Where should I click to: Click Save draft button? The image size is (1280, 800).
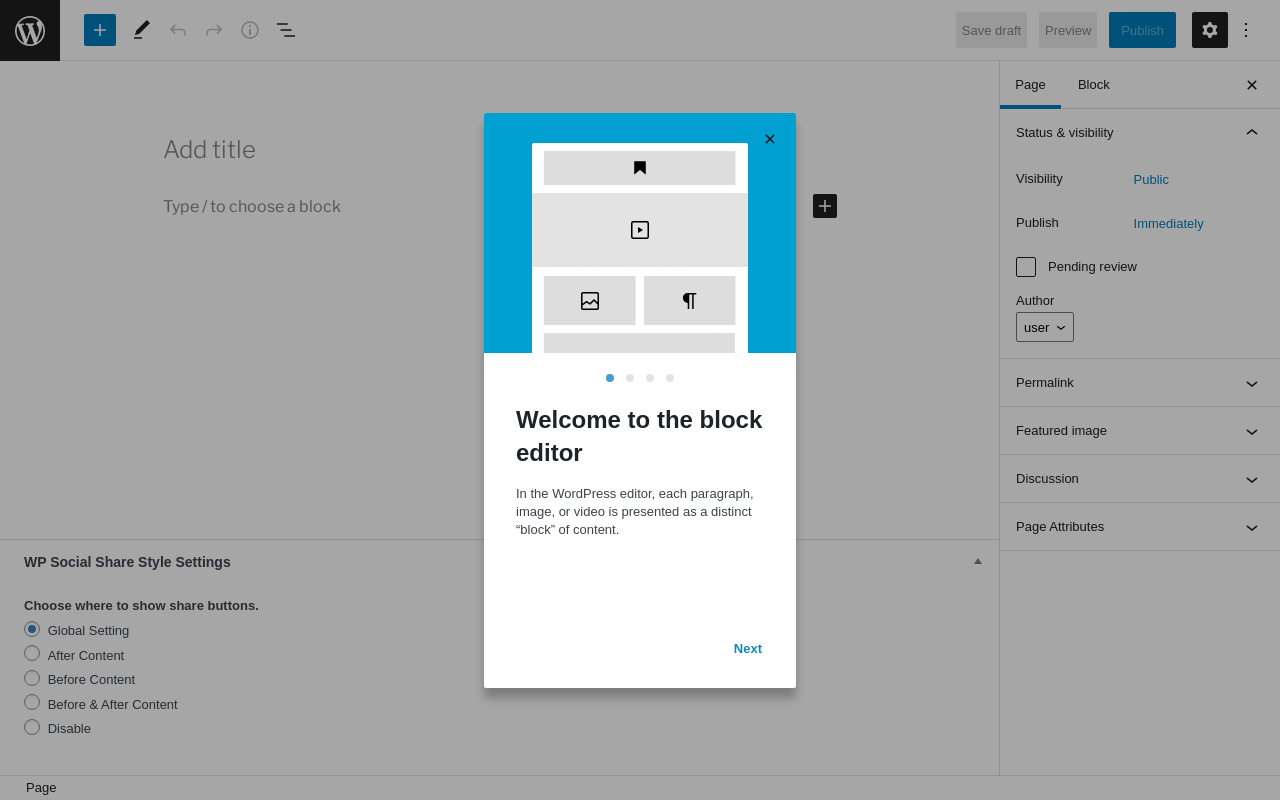point(991,30)
